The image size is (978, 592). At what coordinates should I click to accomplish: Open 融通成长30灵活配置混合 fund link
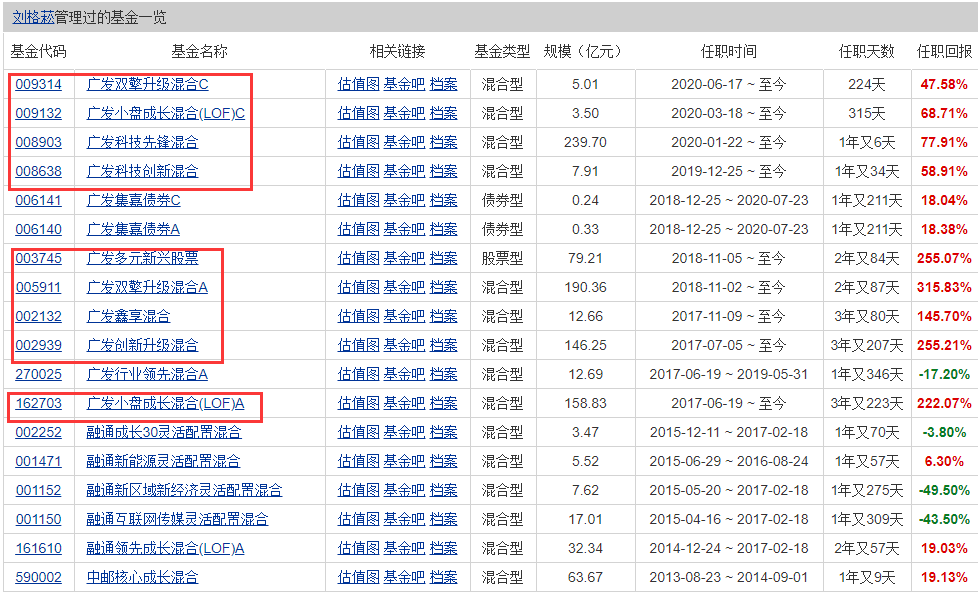[164, 432]
